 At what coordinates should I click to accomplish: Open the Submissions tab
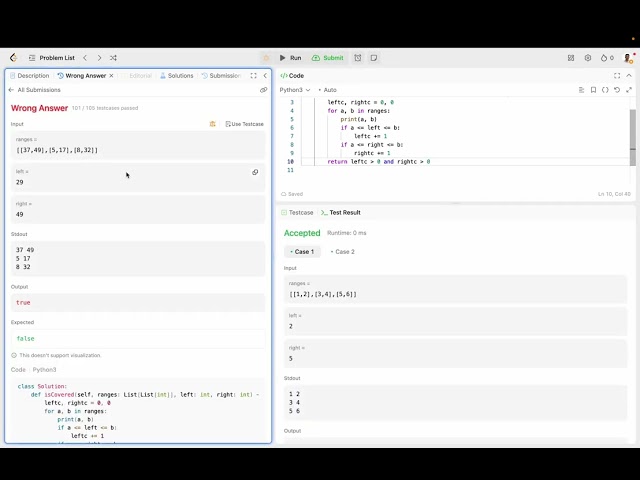(x=221, y=76)
